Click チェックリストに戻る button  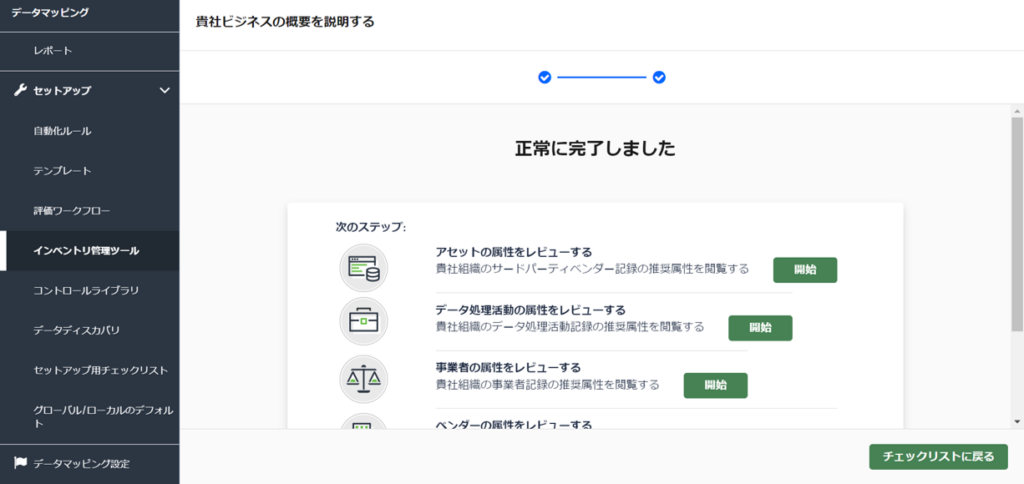938,457
